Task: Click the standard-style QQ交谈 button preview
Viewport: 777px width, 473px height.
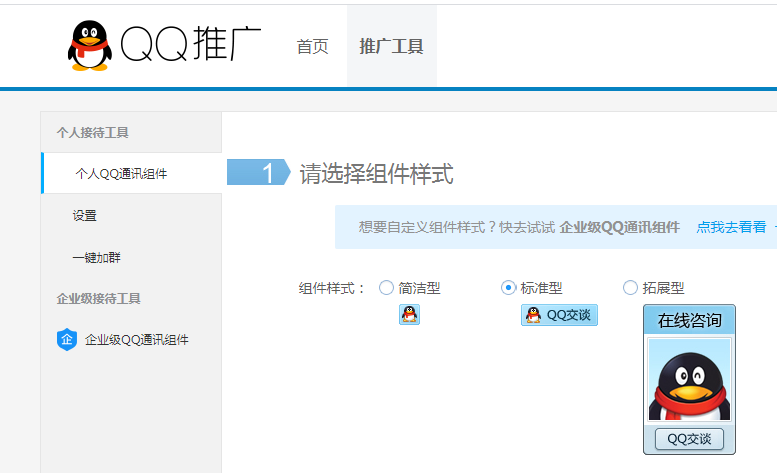Action: [x=559, y=315]
